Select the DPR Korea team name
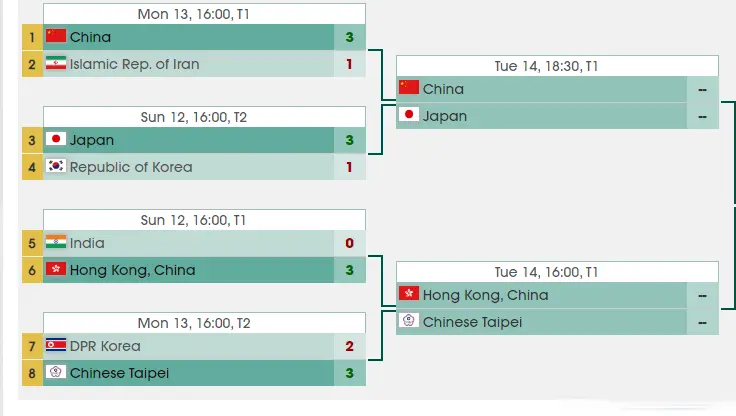 105,346
